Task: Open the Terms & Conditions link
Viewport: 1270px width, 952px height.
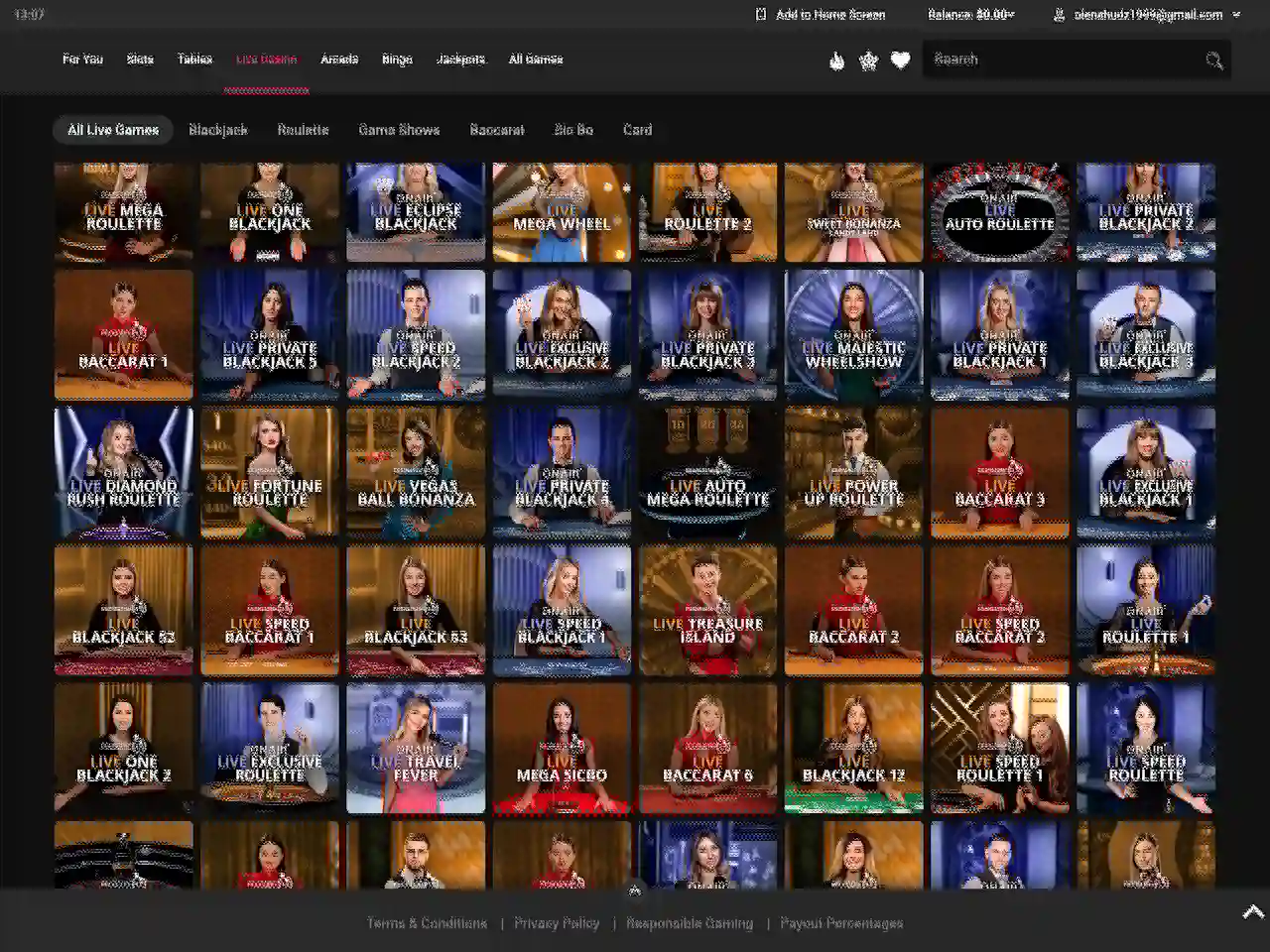Action: click(427, 923)
